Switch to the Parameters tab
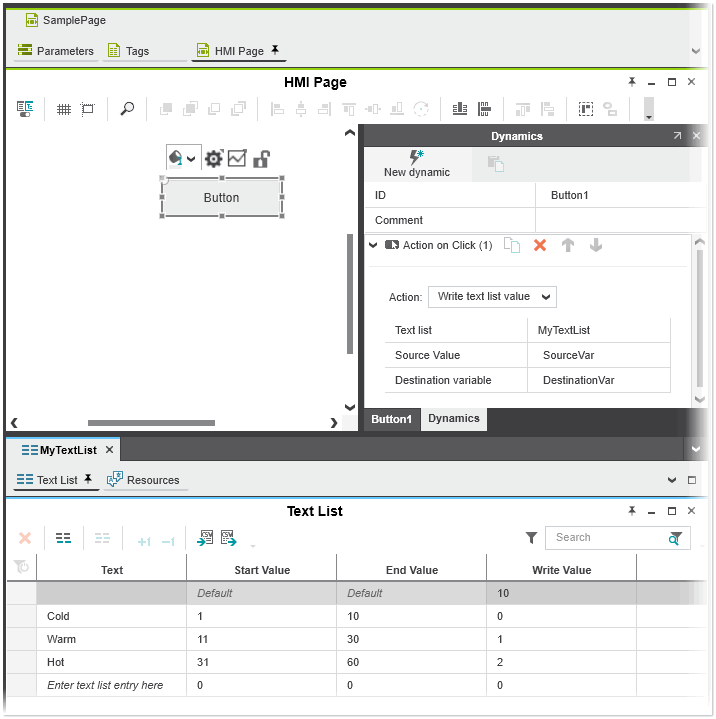Viewport: 716px width, 719px height. 56,51
